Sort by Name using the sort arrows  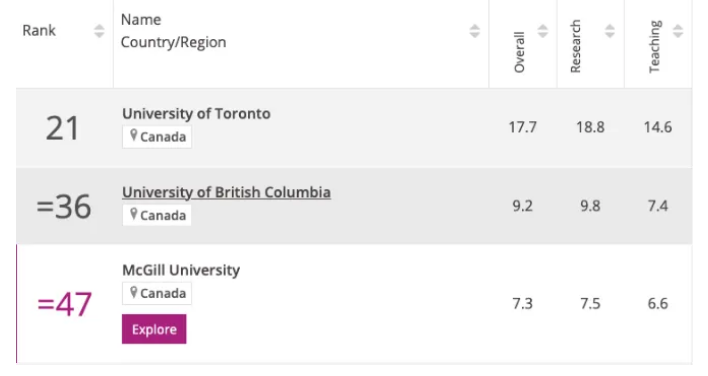point(474,31)
